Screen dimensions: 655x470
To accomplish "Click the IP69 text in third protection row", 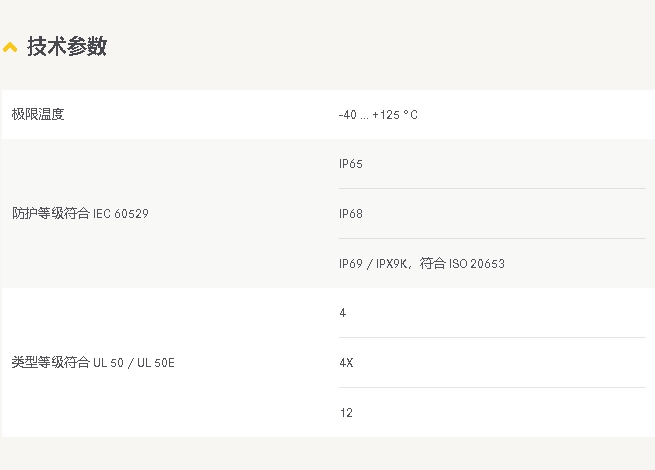I will (x=351, y=264).
